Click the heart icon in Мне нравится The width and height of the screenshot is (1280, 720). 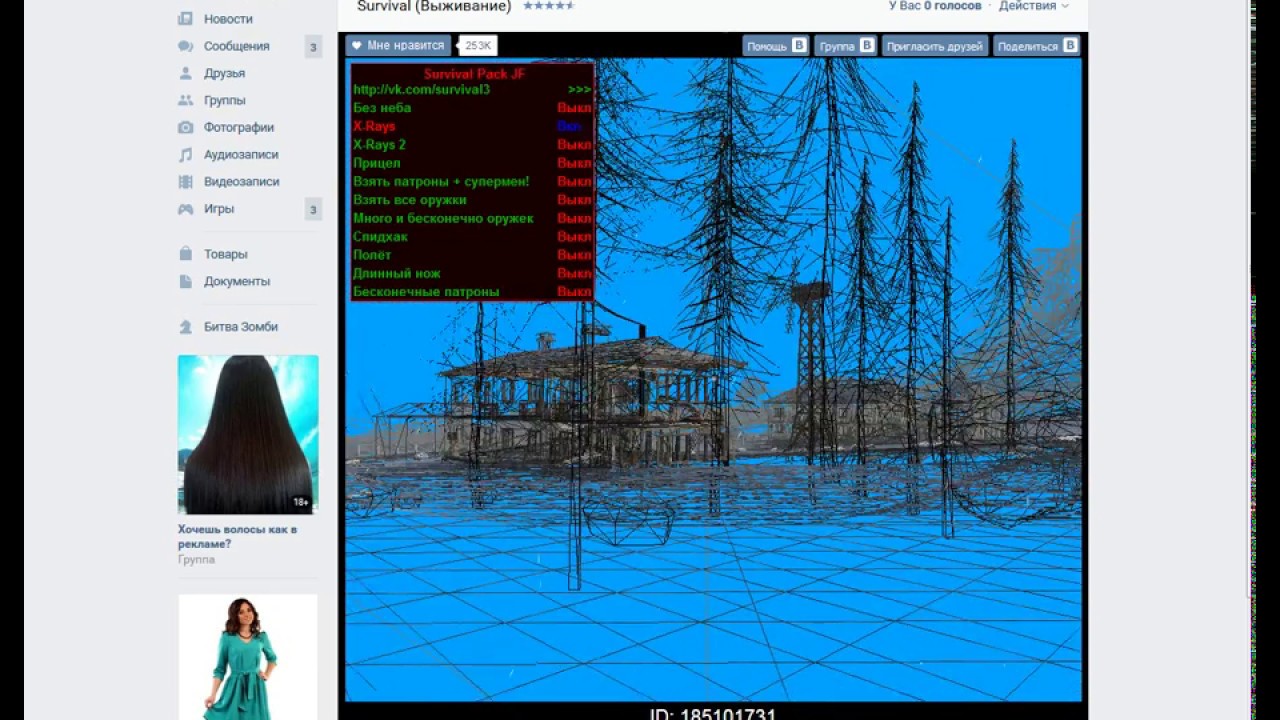[357, 46]
